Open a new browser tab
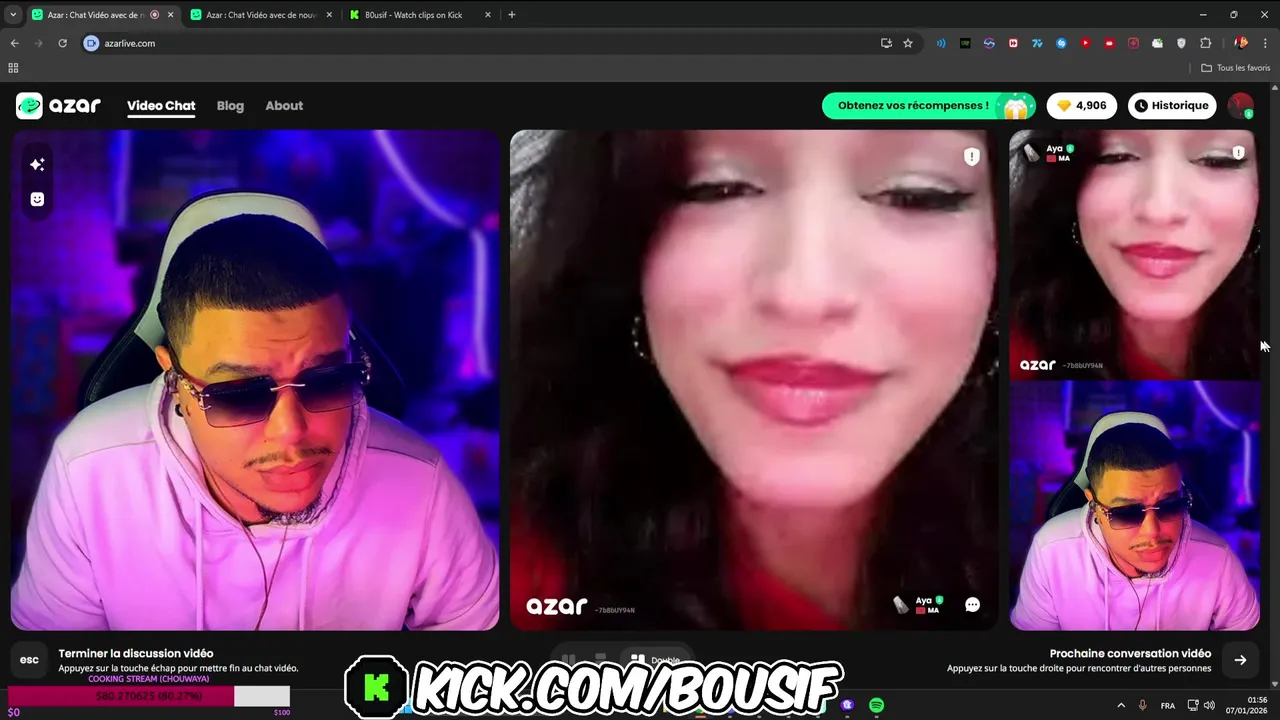The height and width of the screenshot is (720, 1280). 512,15
